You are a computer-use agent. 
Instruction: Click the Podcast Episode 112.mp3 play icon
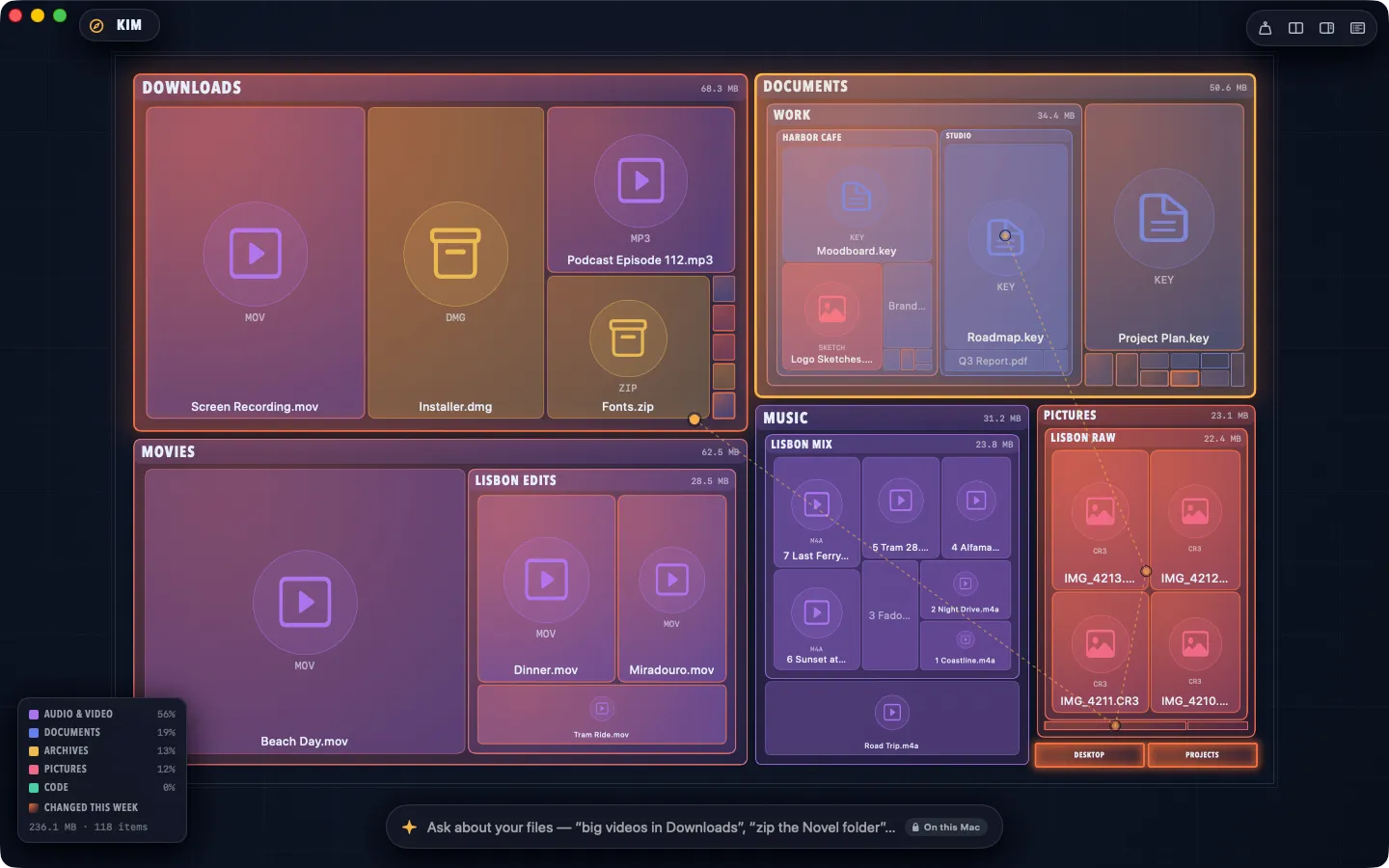(640, 180)
